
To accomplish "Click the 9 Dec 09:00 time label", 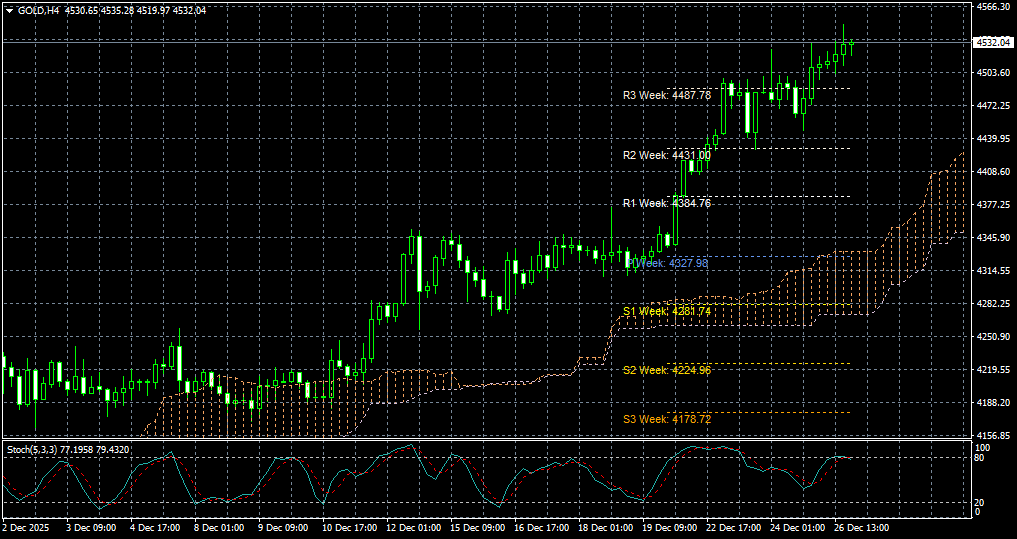I will point(283,529).
